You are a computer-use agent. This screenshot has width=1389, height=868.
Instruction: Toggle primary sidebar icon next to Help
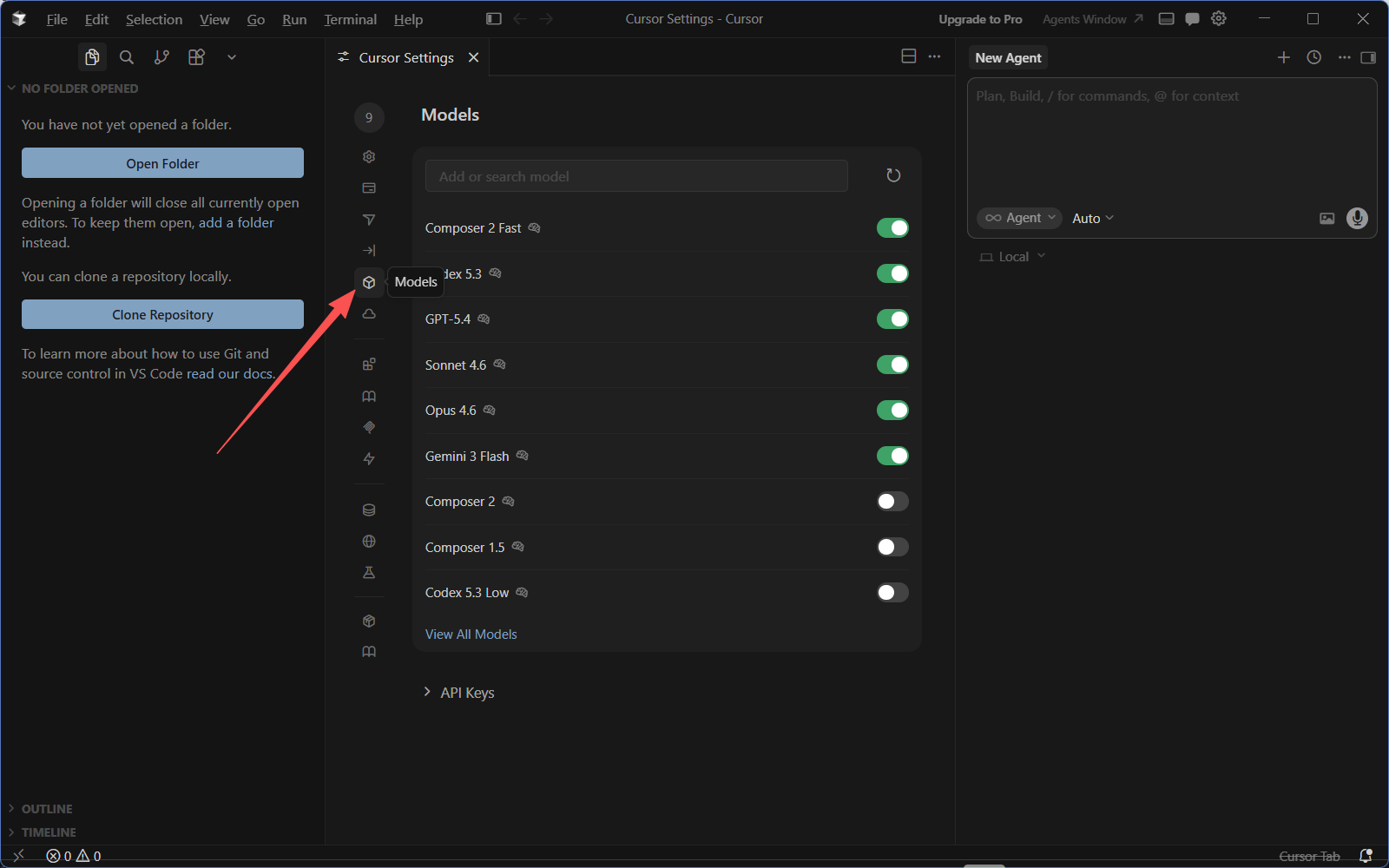[x=494, y=19]
